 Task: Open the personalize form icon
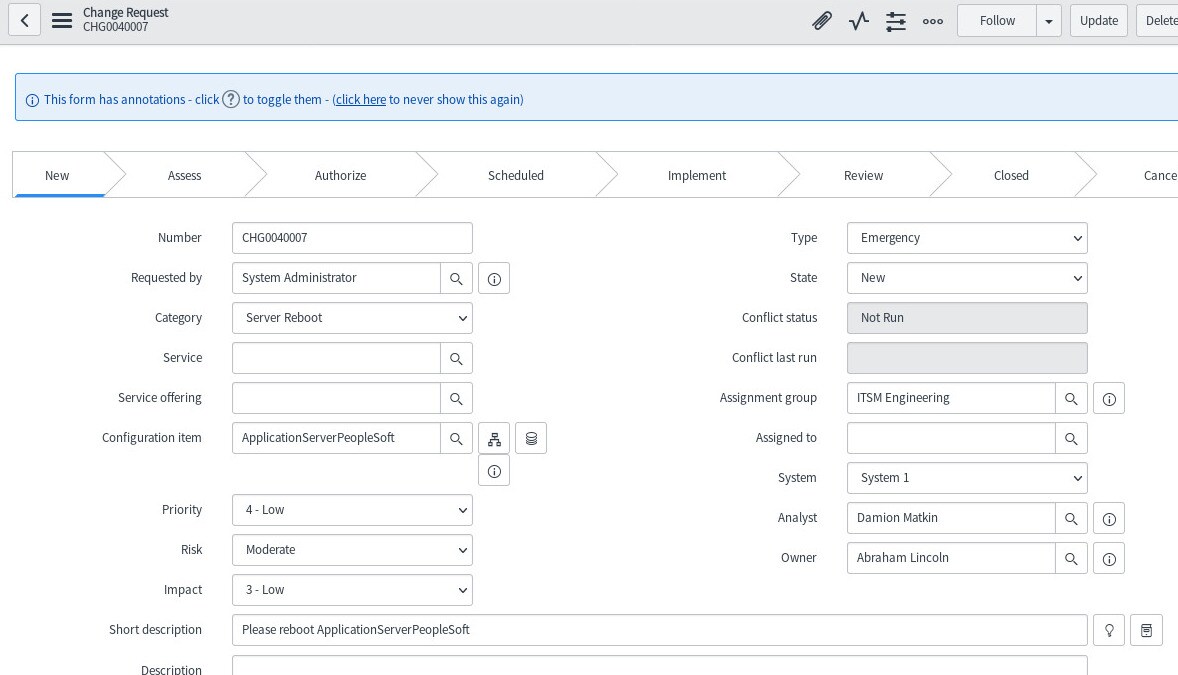[x=895, y=20]
